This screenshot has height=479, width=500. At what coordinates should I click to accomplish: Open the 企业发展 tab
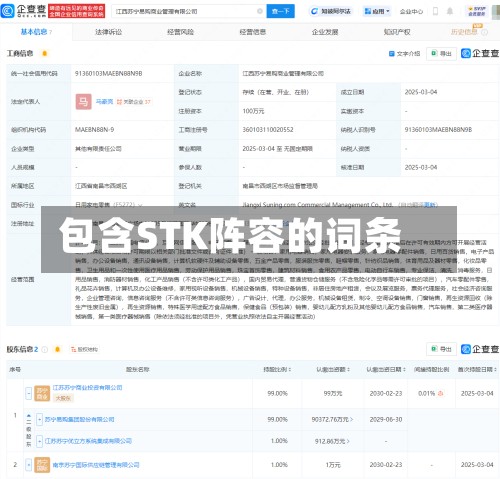pos(325,32)
